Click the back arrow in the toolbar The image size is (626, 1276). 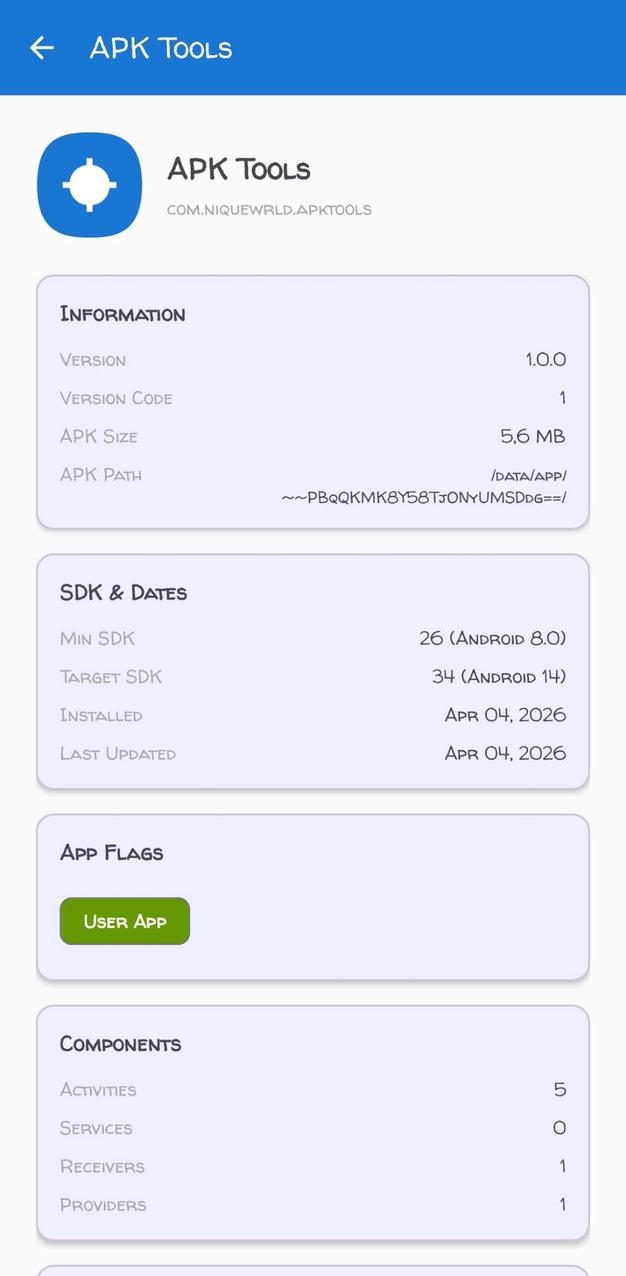click(42, 47)
